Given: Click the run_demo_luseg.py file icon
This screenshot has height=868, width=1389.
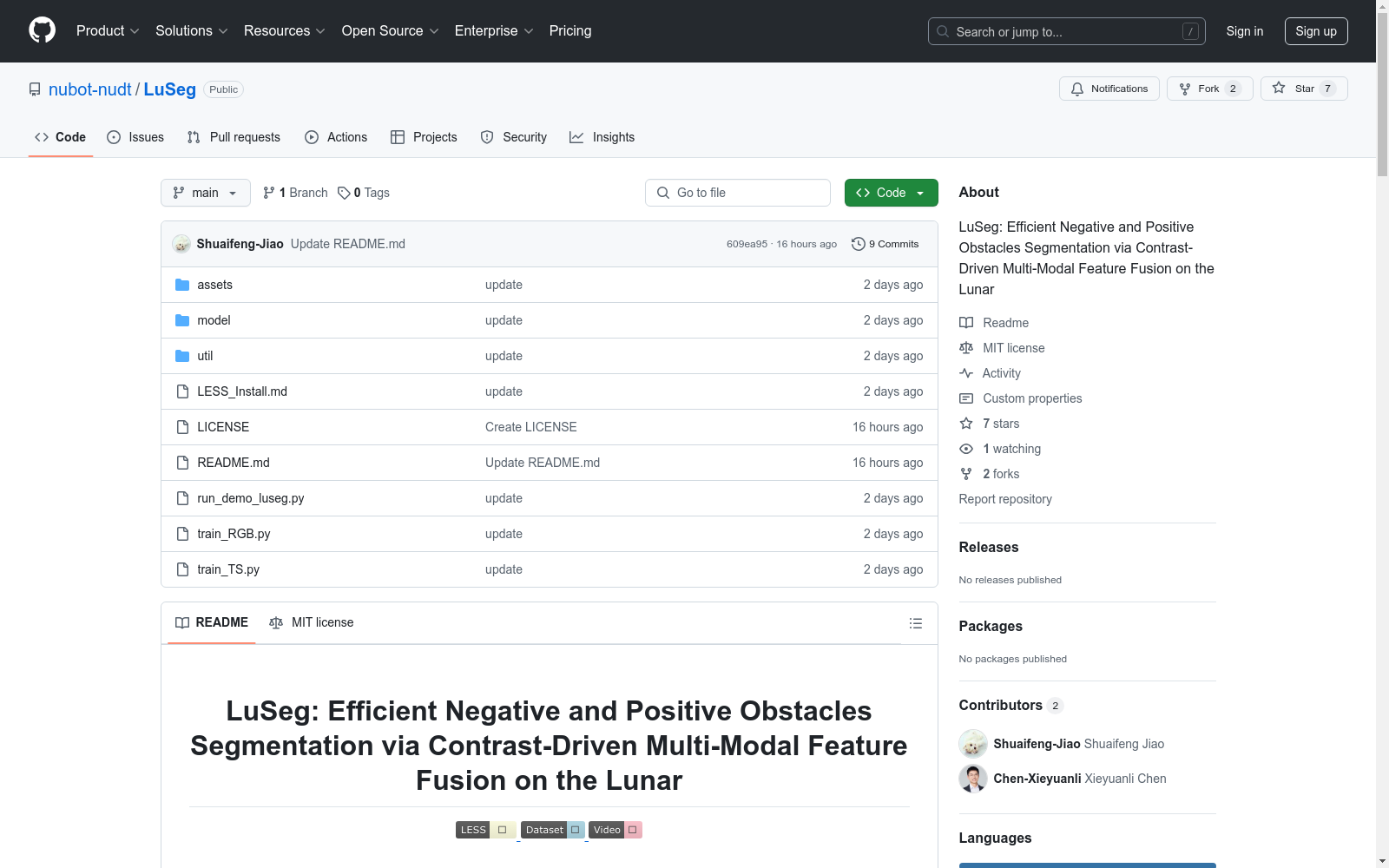Looking at the screenshot, I should click(x=182, y=498).
